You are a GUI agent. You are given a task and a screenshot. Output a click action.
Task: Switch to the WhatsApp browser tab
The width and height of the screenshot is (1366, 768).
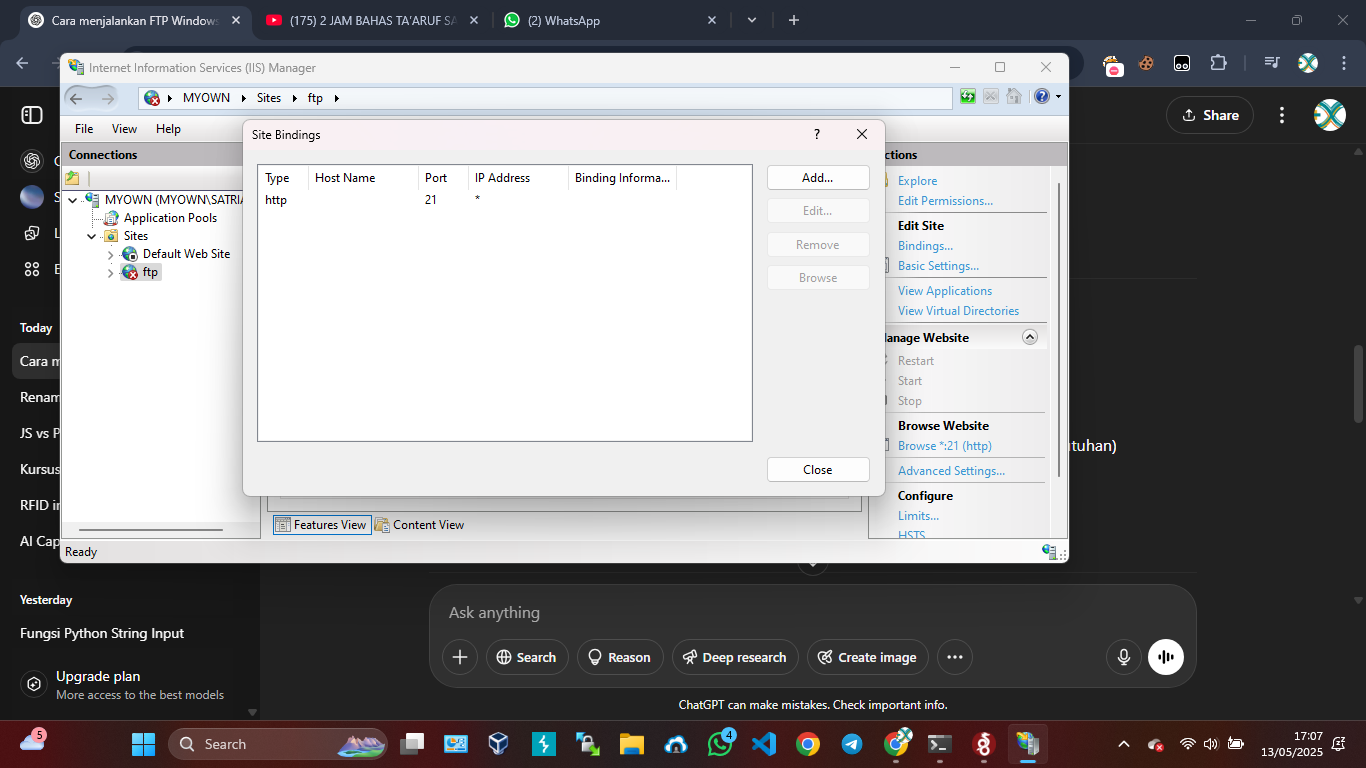[610, 20]
